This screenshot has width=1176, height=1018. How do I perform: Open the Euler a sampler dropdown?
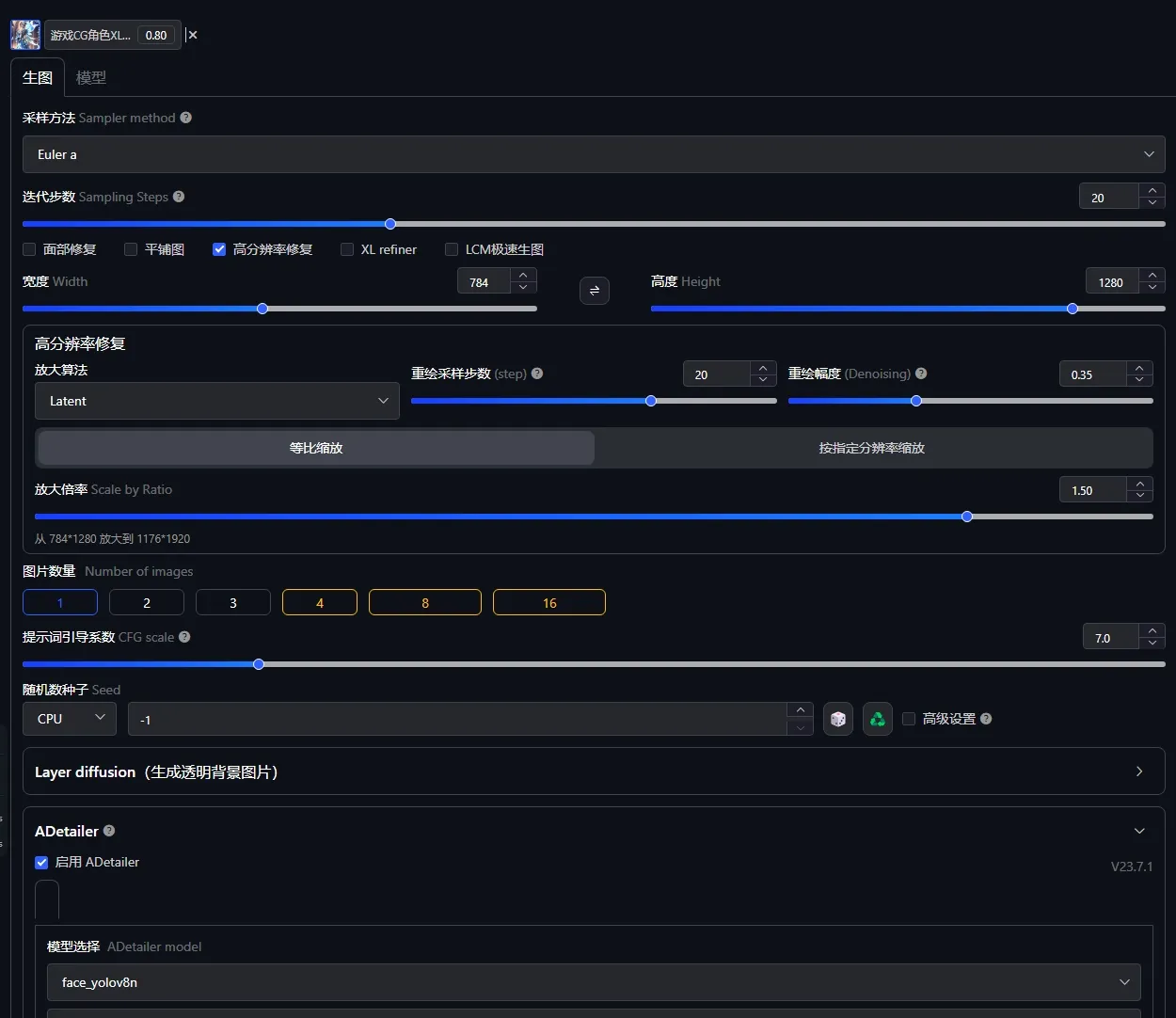click(x=593, y=154)
